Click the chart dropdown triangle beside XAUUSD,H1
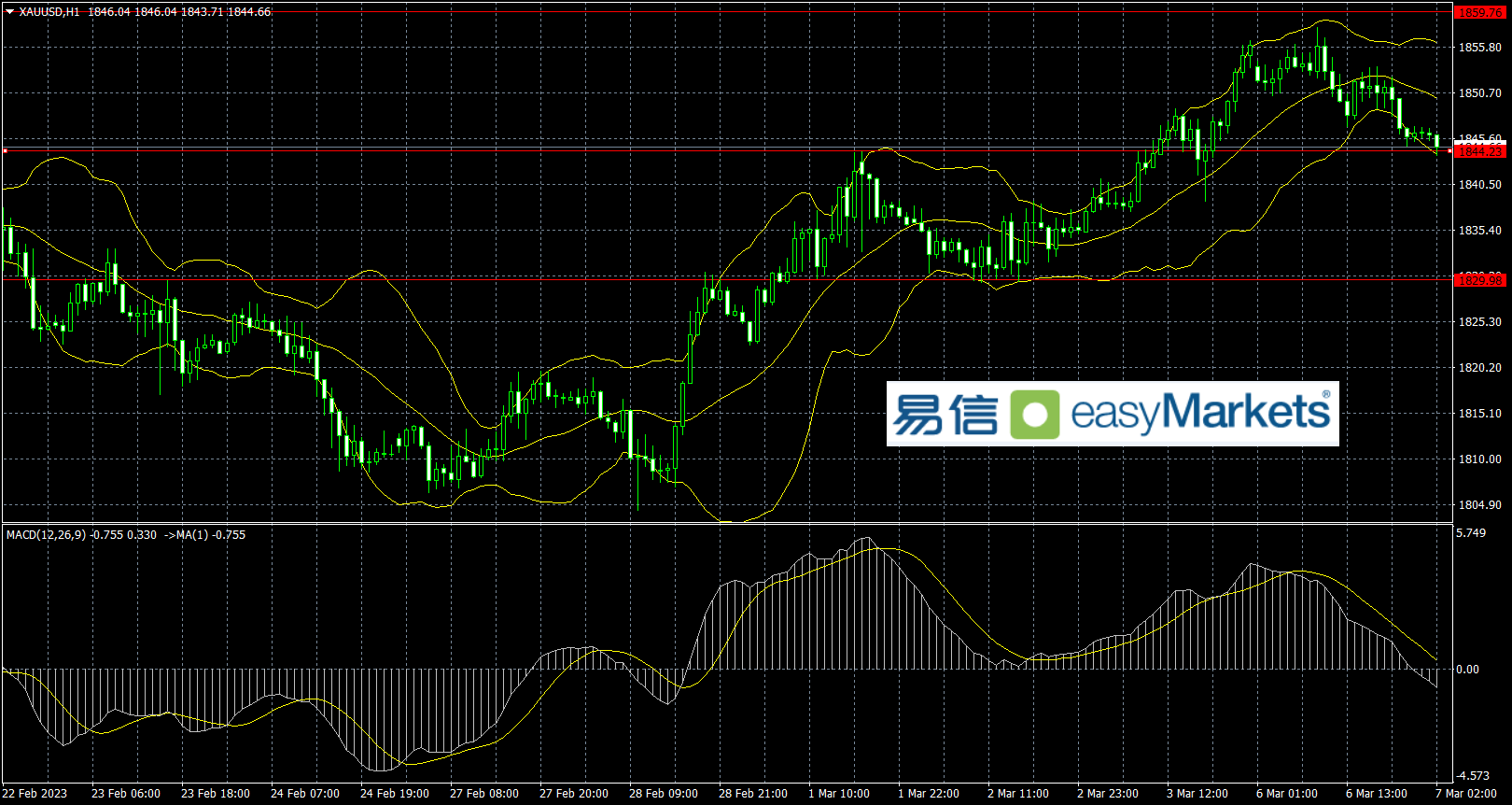The image size is (1512, 805). tap(9, 12)
